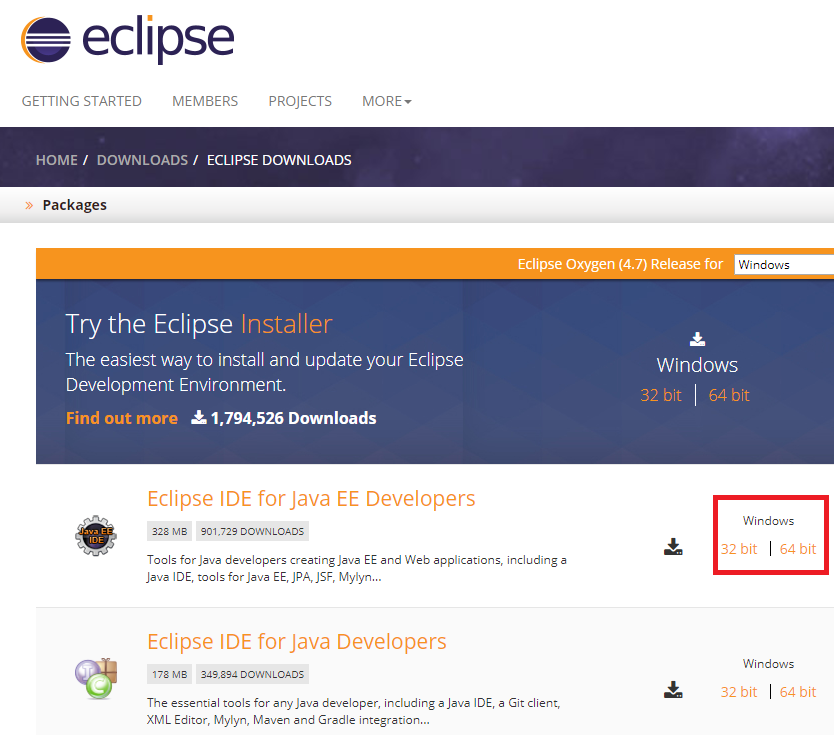Click the 349,894 DOWNLOADS badge
This screenshot has width=834, height=735.
pyautogui.click(x=252, y=674)
